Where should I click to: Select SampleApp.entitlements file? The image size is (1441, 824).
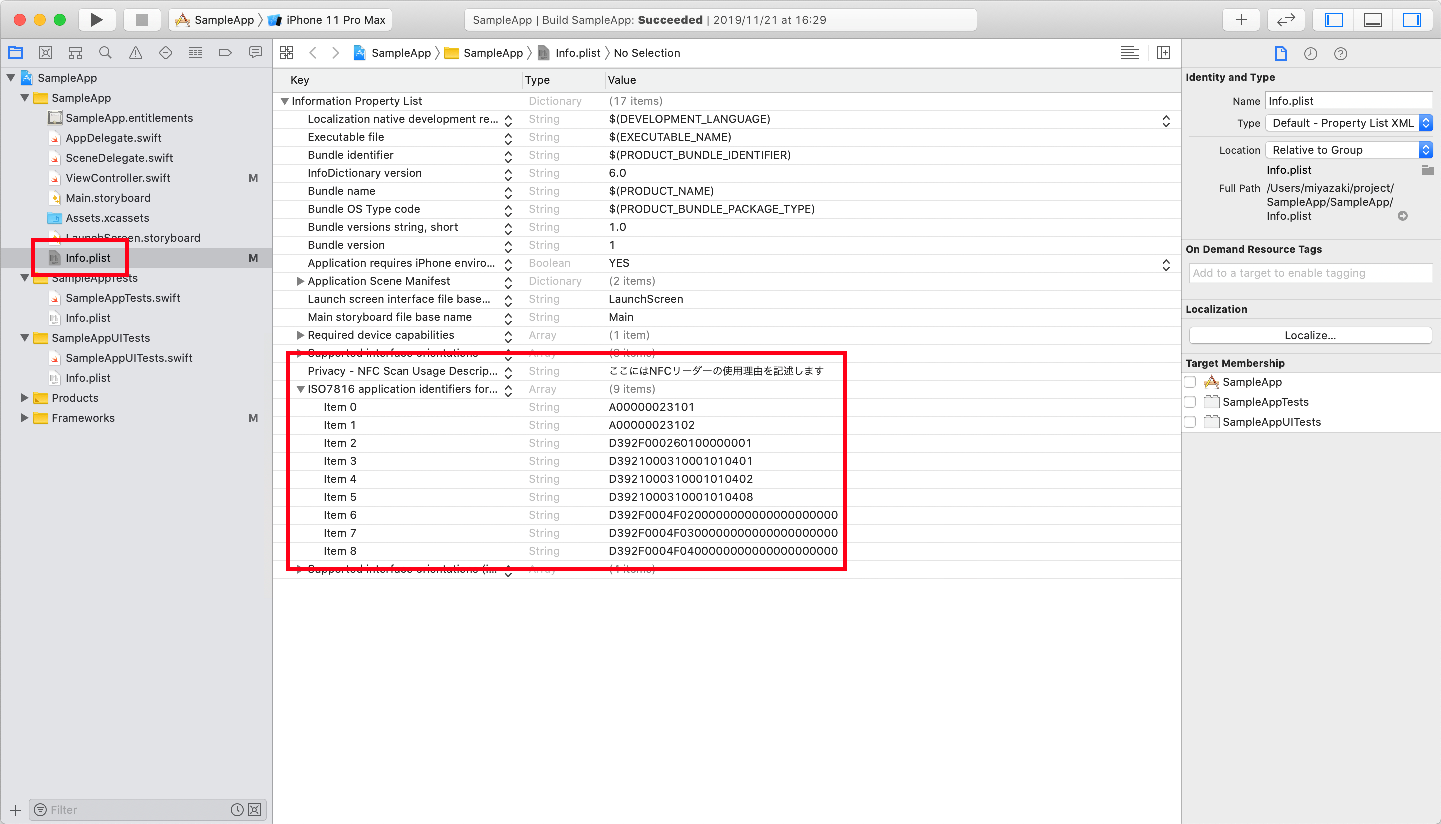129,118
